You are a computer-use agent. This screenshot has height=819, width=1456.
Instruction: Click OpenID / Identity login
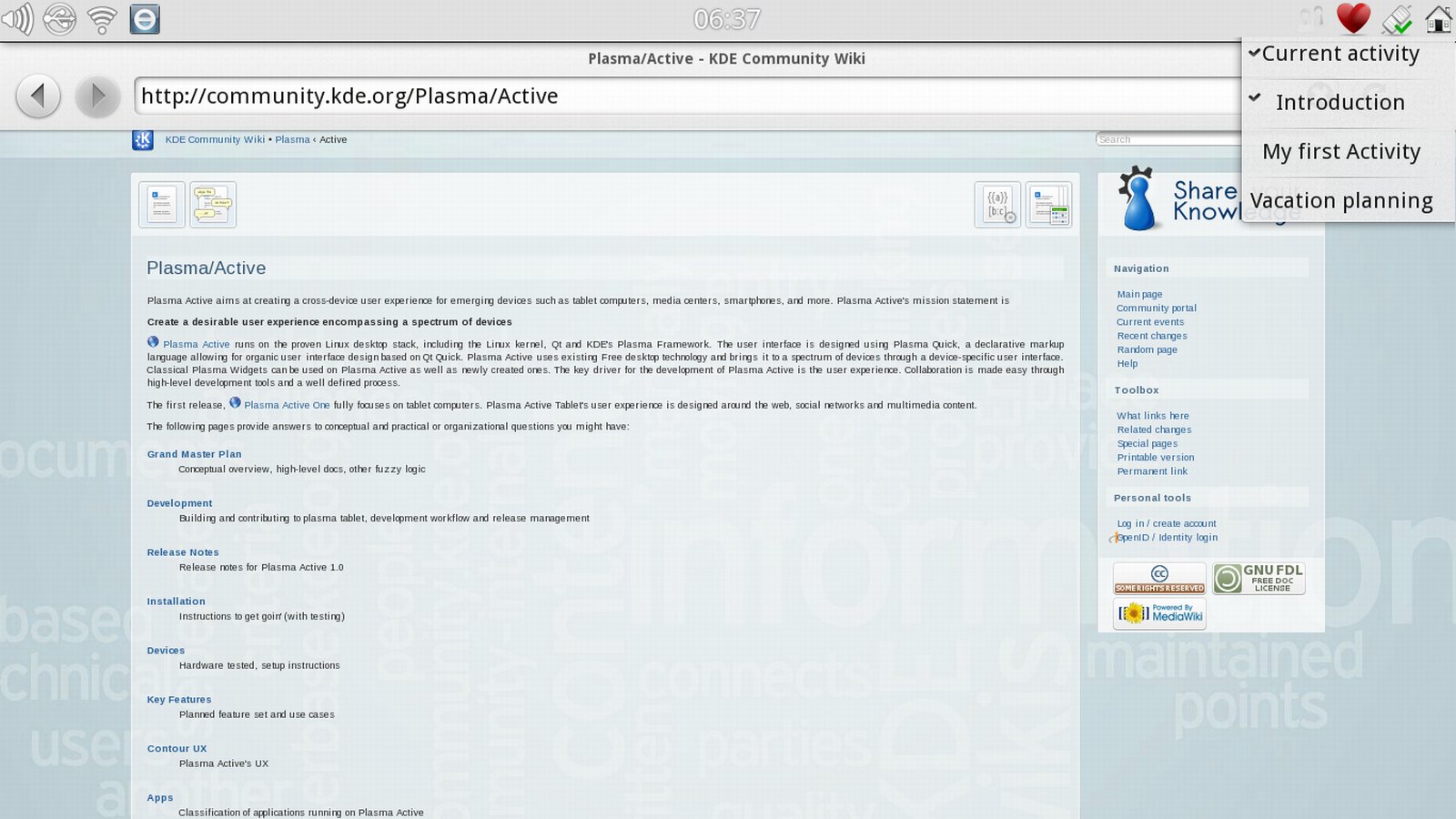[1167, 537]
